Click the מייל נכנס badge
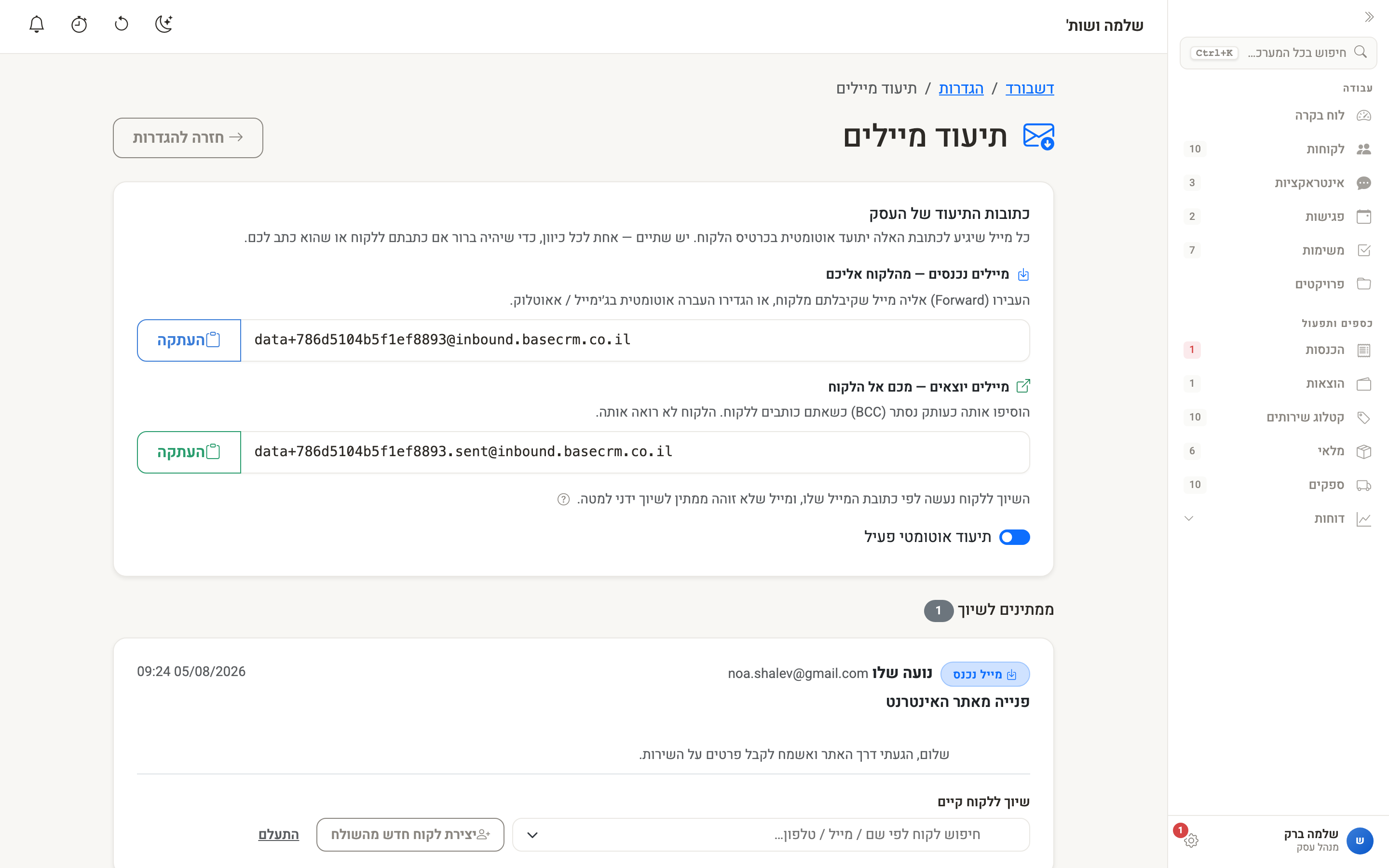 coord(985,674)
